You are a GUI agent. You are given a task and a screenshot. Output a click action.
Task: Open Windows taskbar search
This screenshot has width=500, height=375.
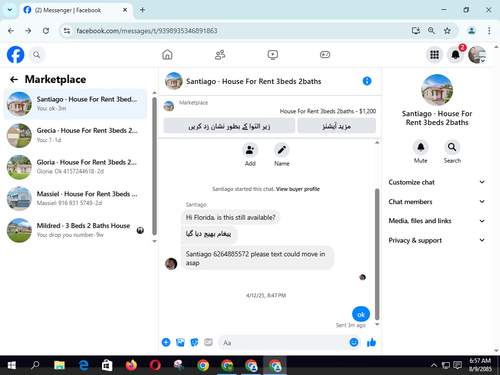[x=35, y=365]
